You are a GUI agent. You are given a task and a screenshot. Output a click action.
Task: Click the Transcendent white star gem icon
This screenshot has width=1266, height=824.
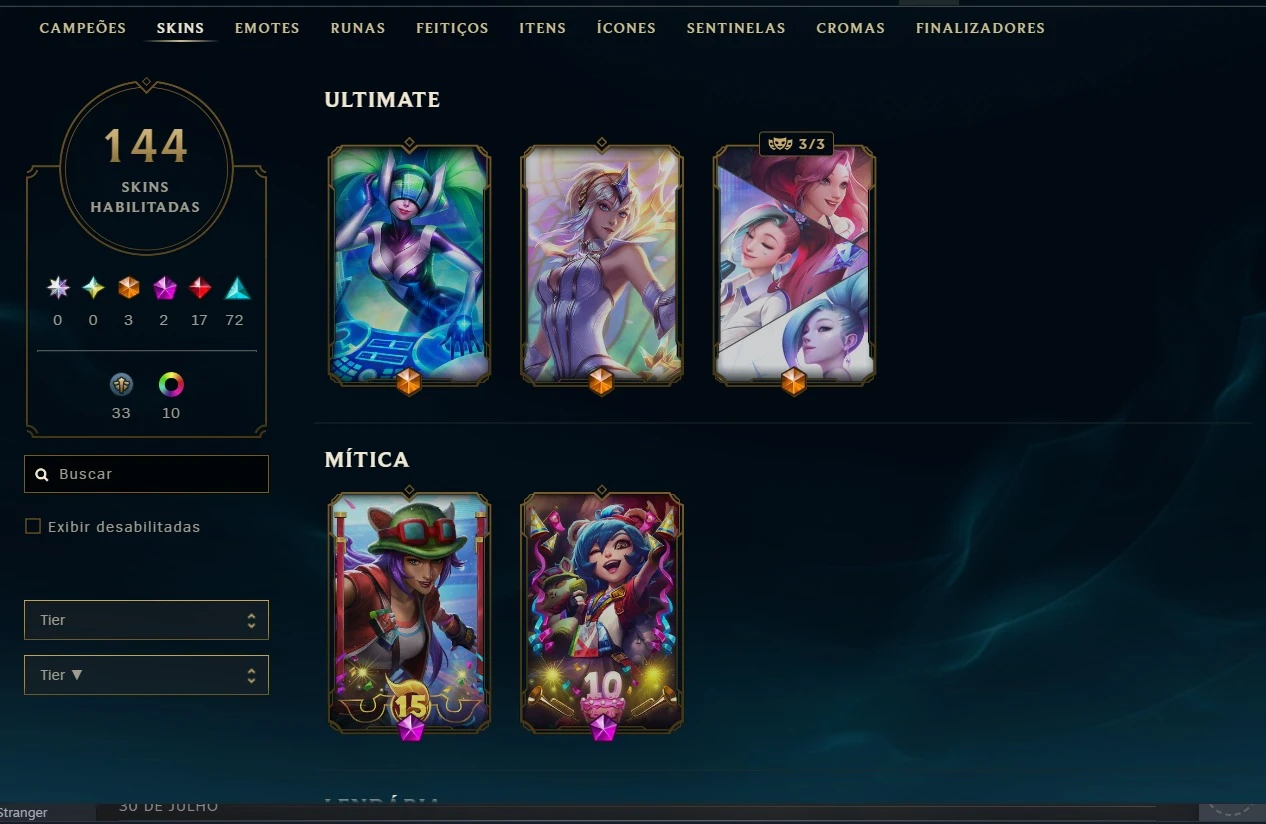58,289
